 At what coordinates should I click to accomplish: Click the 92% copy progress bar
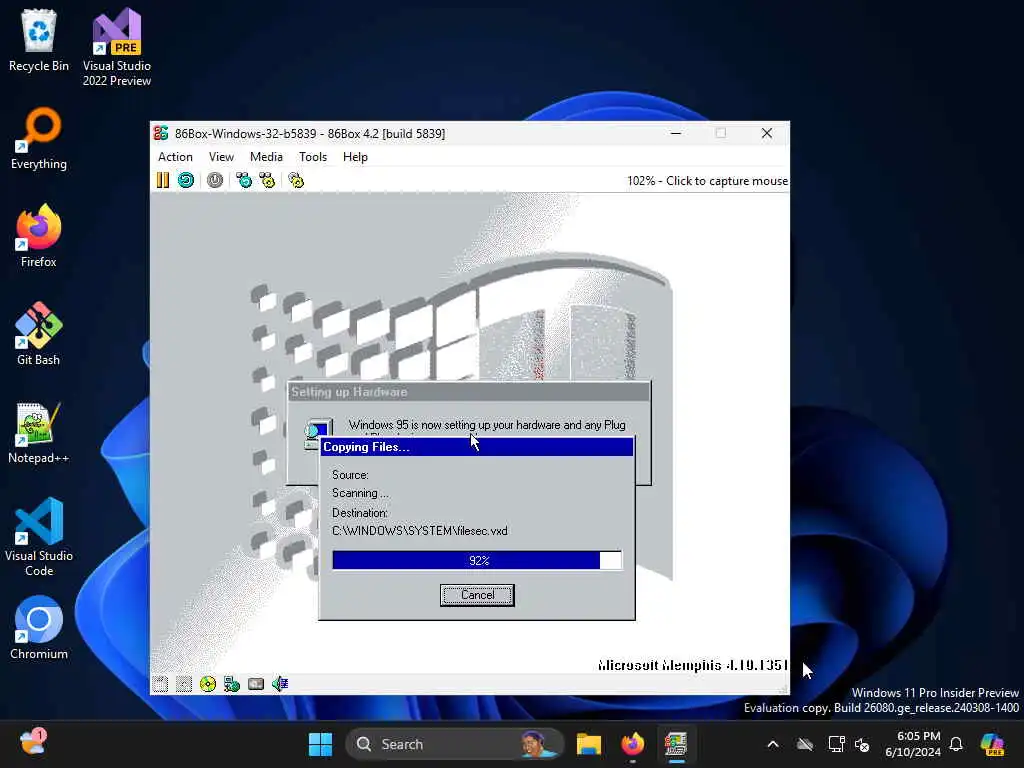pyautogui.click(x=477, y=560)
